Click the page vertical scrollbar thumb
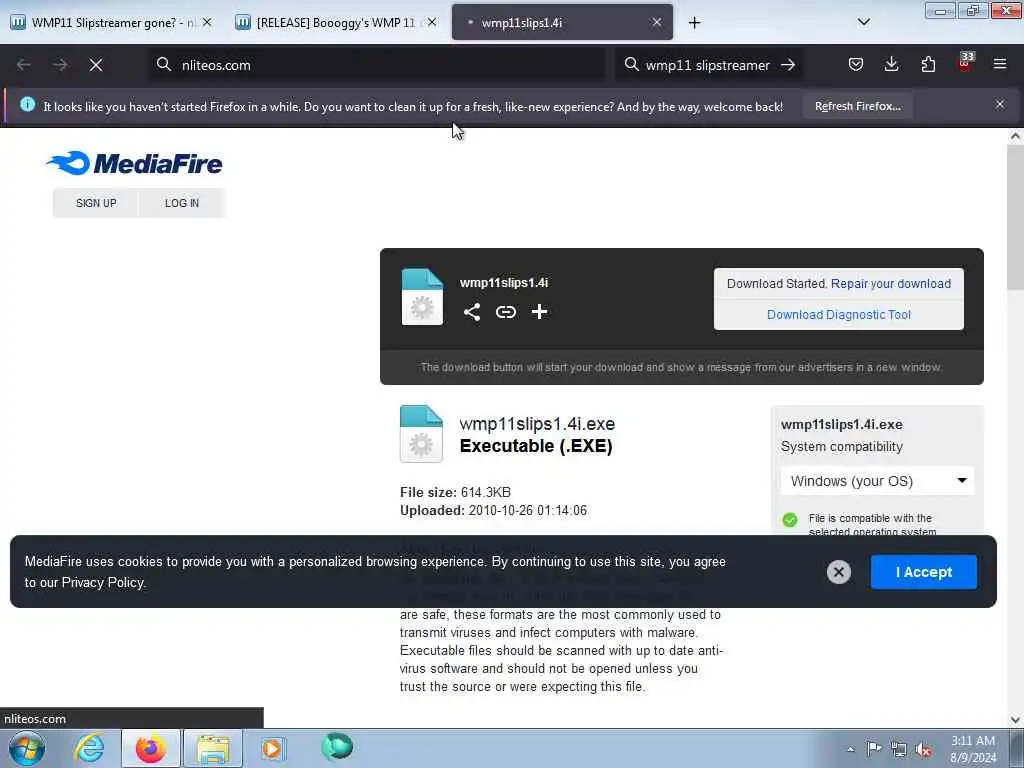The image size is (1024, 768). (x=1015, y=217)
